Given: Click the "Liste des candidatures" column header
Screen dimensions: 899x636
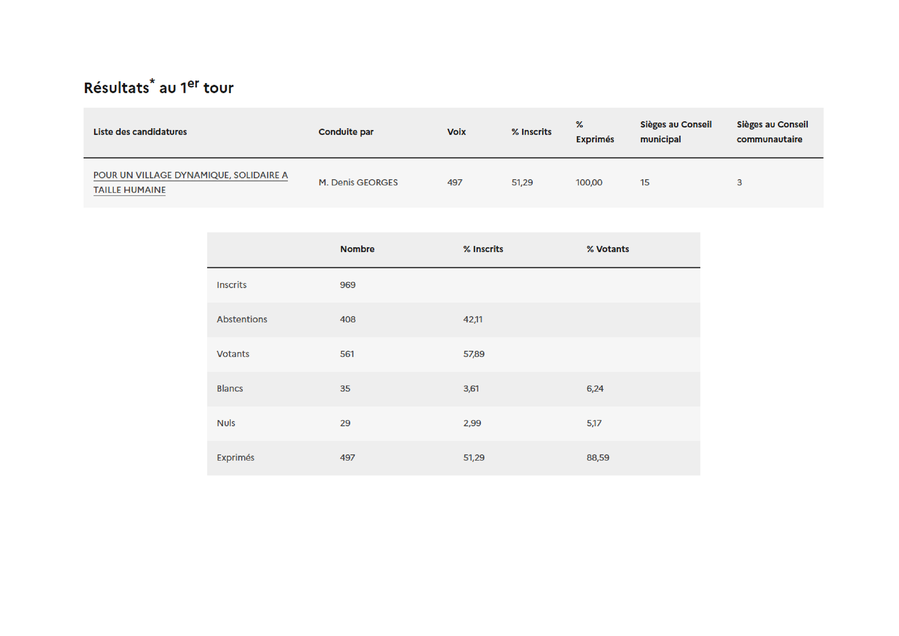Looking at the screenshot, I should coord(140,132).
